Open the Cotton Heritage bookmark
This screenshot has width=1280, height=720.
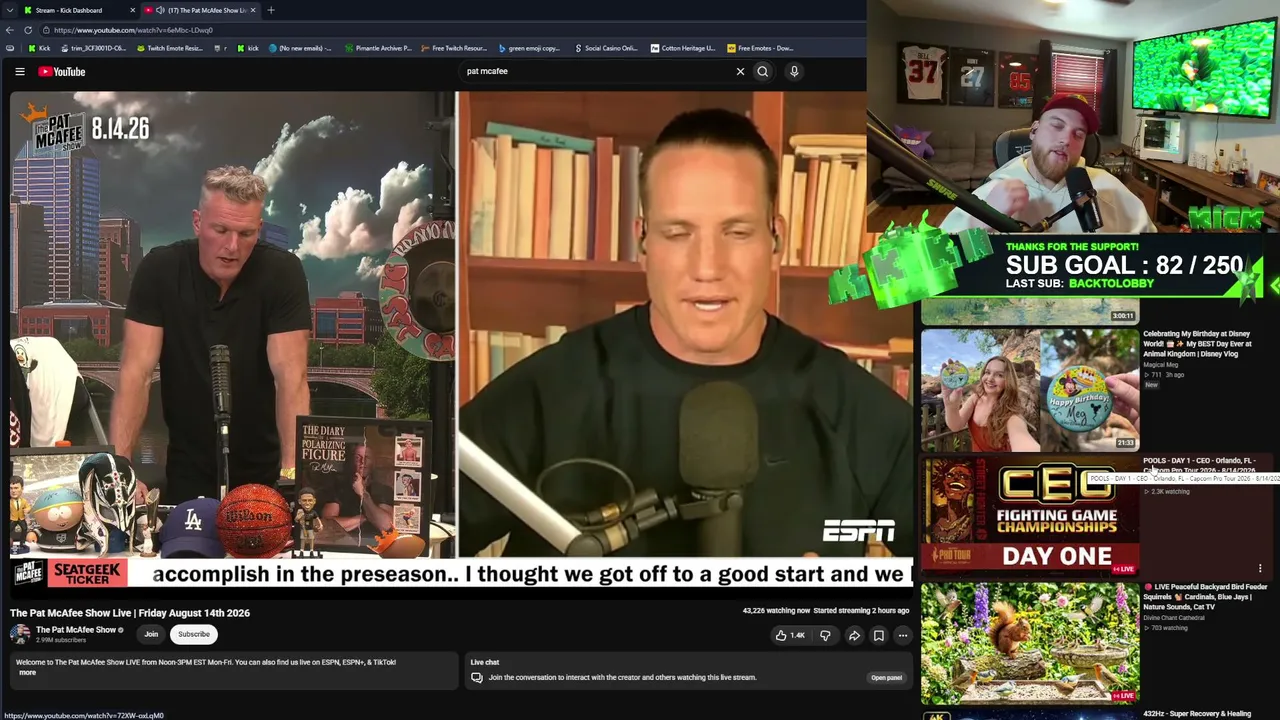coord(683,48)
